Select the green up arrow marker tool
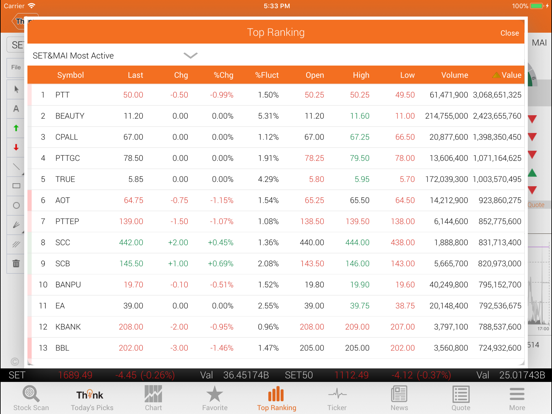 click(16, 128)
